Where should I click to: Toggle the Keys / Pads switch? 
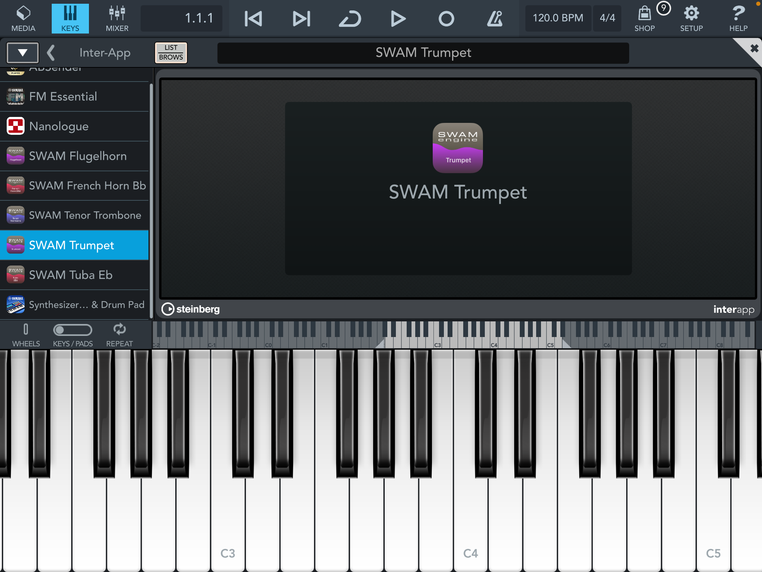tap(73, 330)
